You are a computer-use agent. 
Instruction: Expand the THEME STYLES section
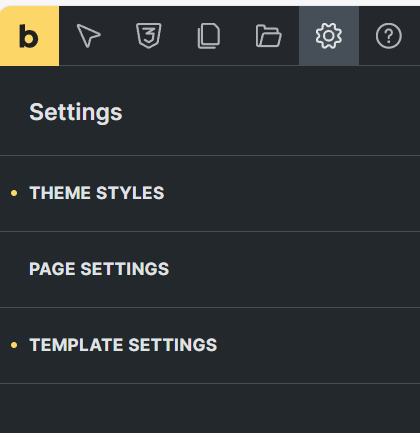[x=210, y=193]
